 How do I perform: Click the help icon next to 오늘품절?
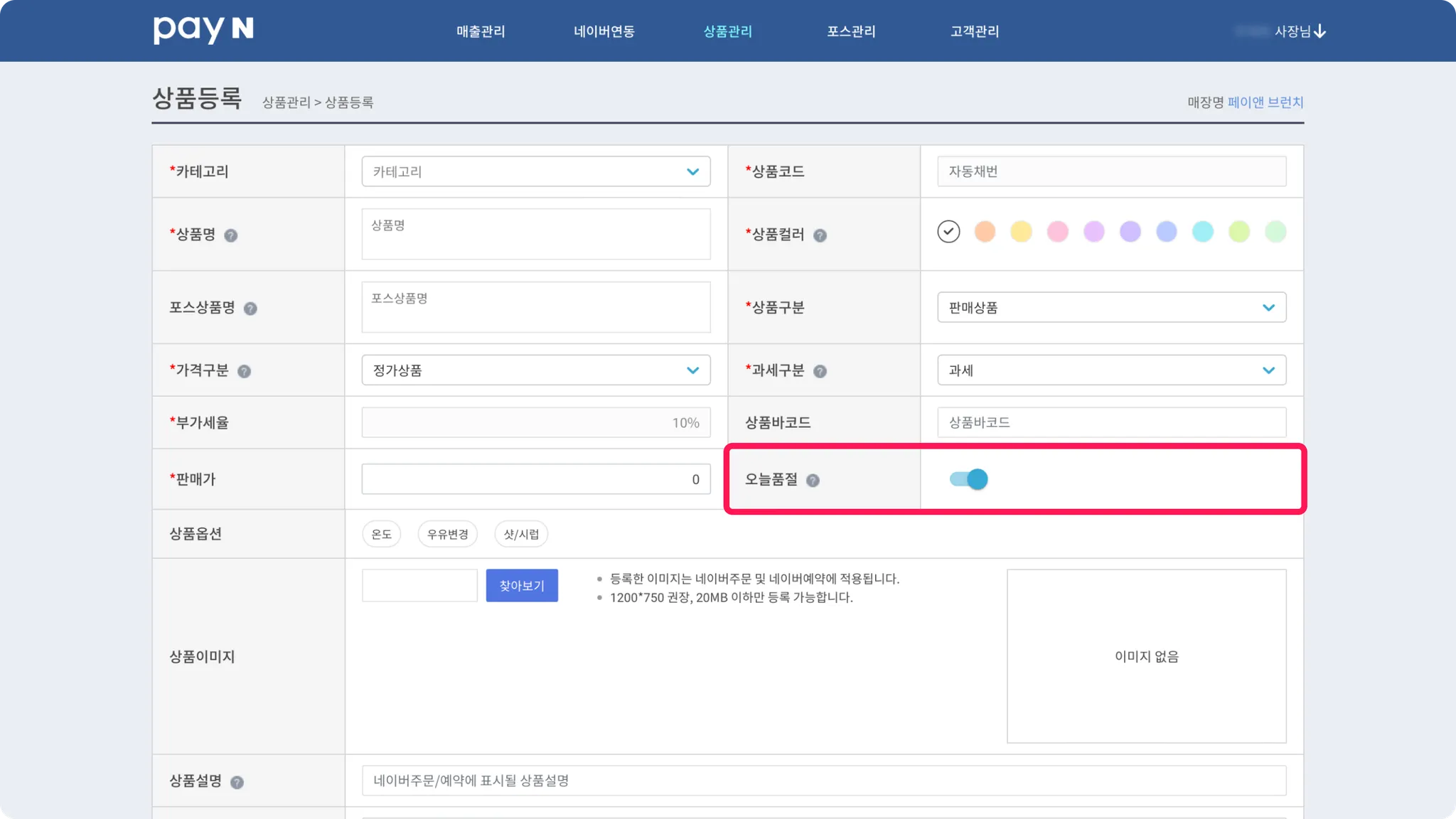(x=813, y=481)
